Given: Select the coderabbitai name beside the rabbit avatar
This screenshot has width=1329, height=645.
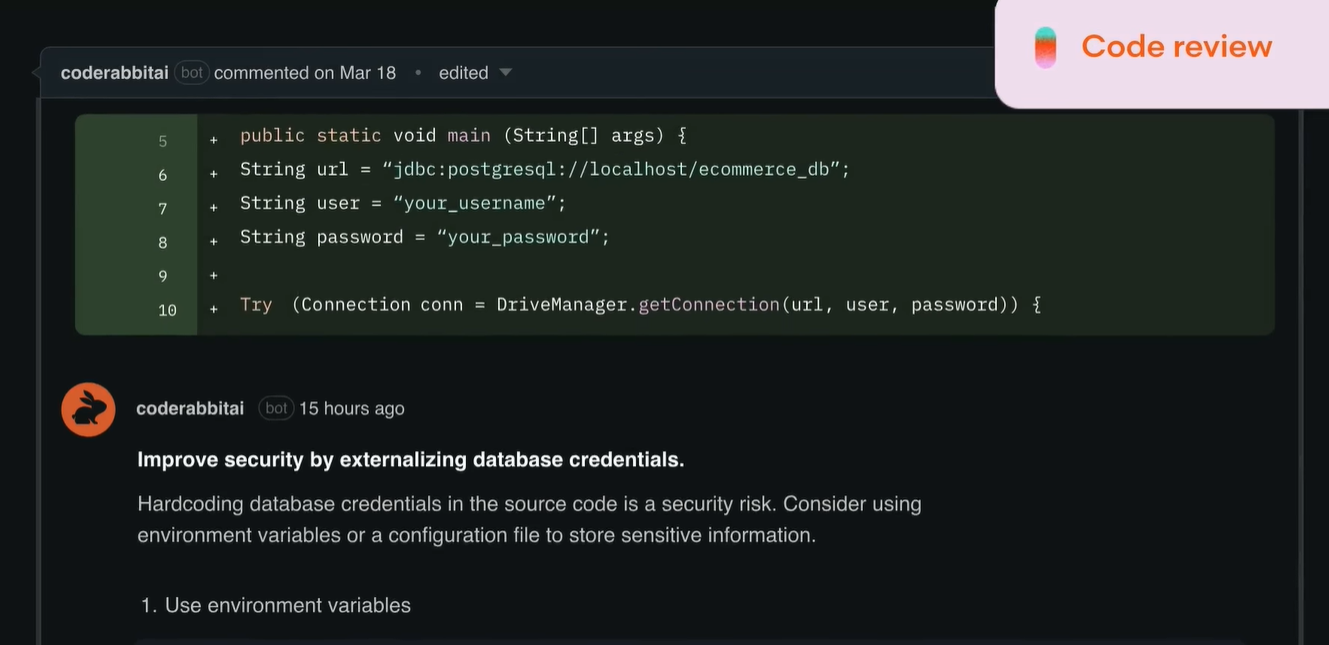Looking at the screenshot, I should pos(190,408).
